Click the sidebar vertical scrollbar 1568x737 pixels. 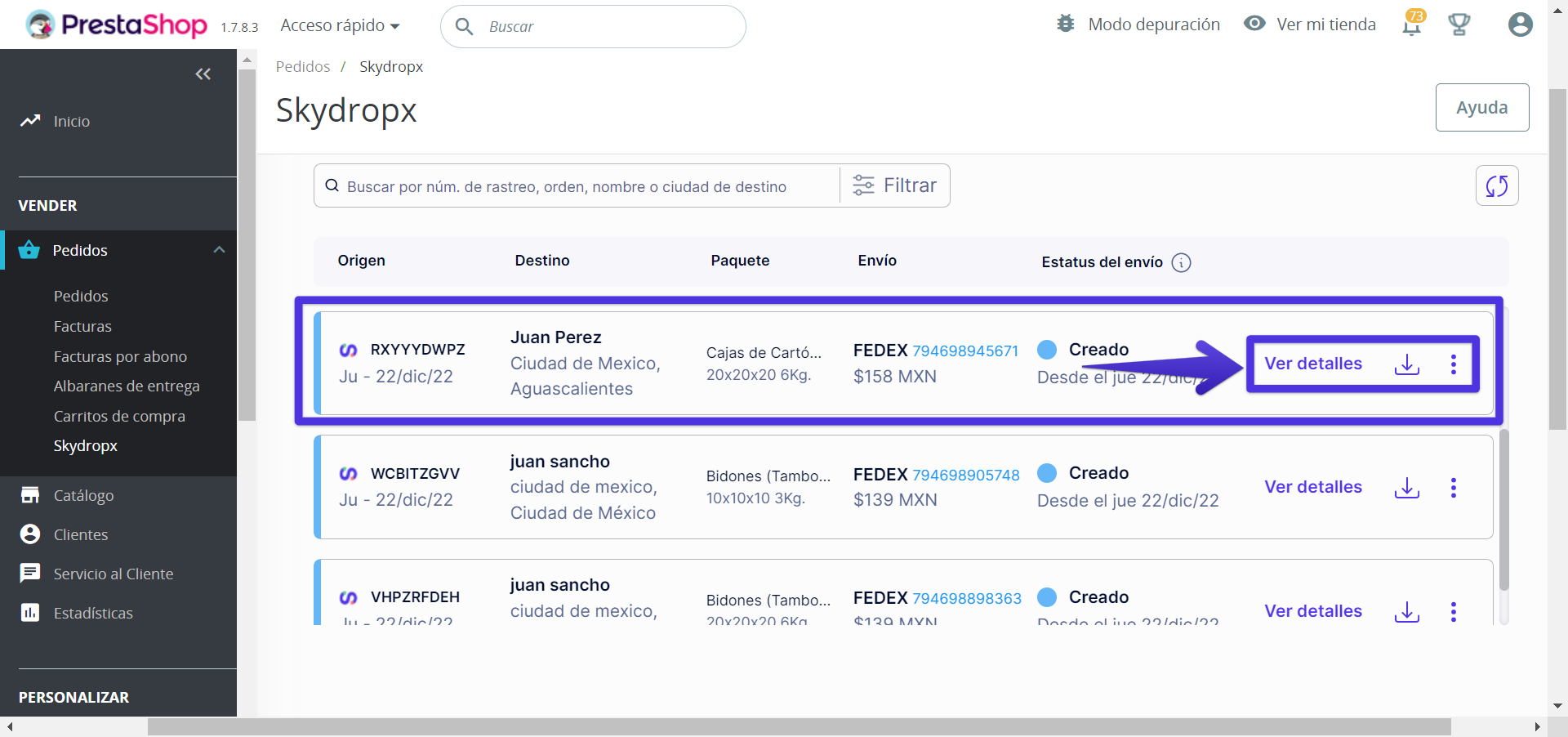247,245
